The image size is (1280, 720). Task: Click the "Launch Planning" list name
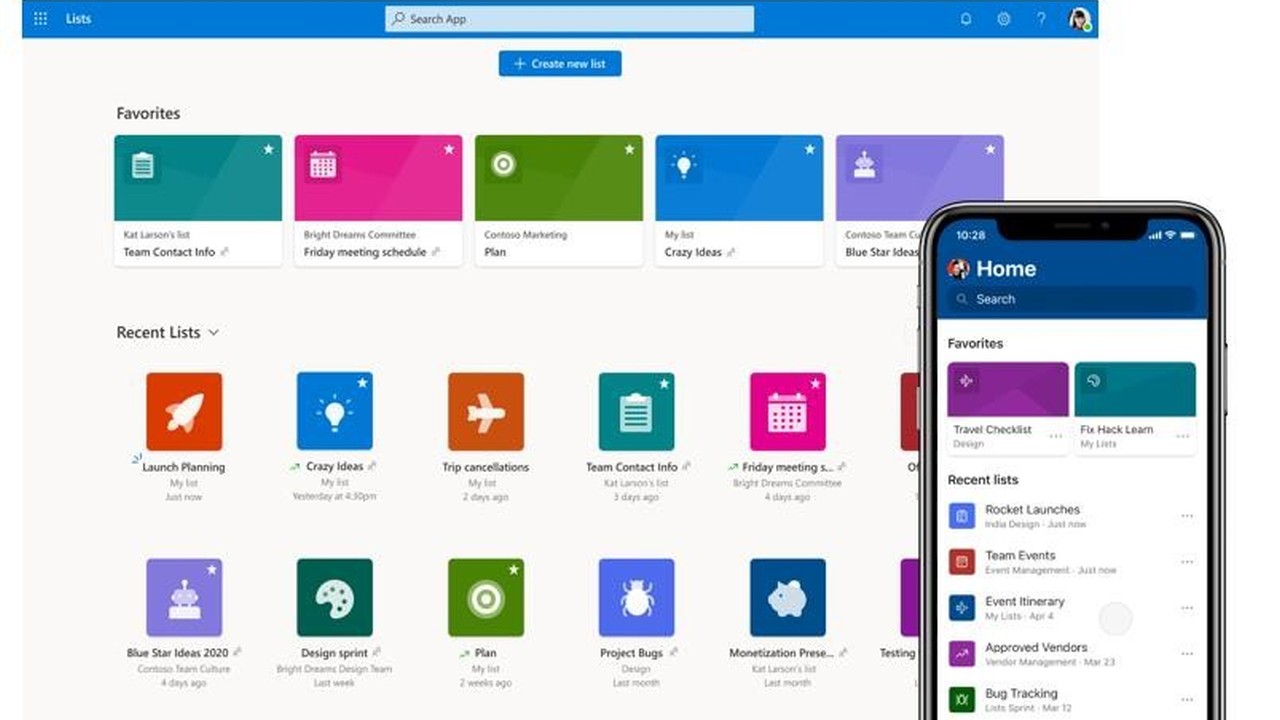[x=184, y=467]
